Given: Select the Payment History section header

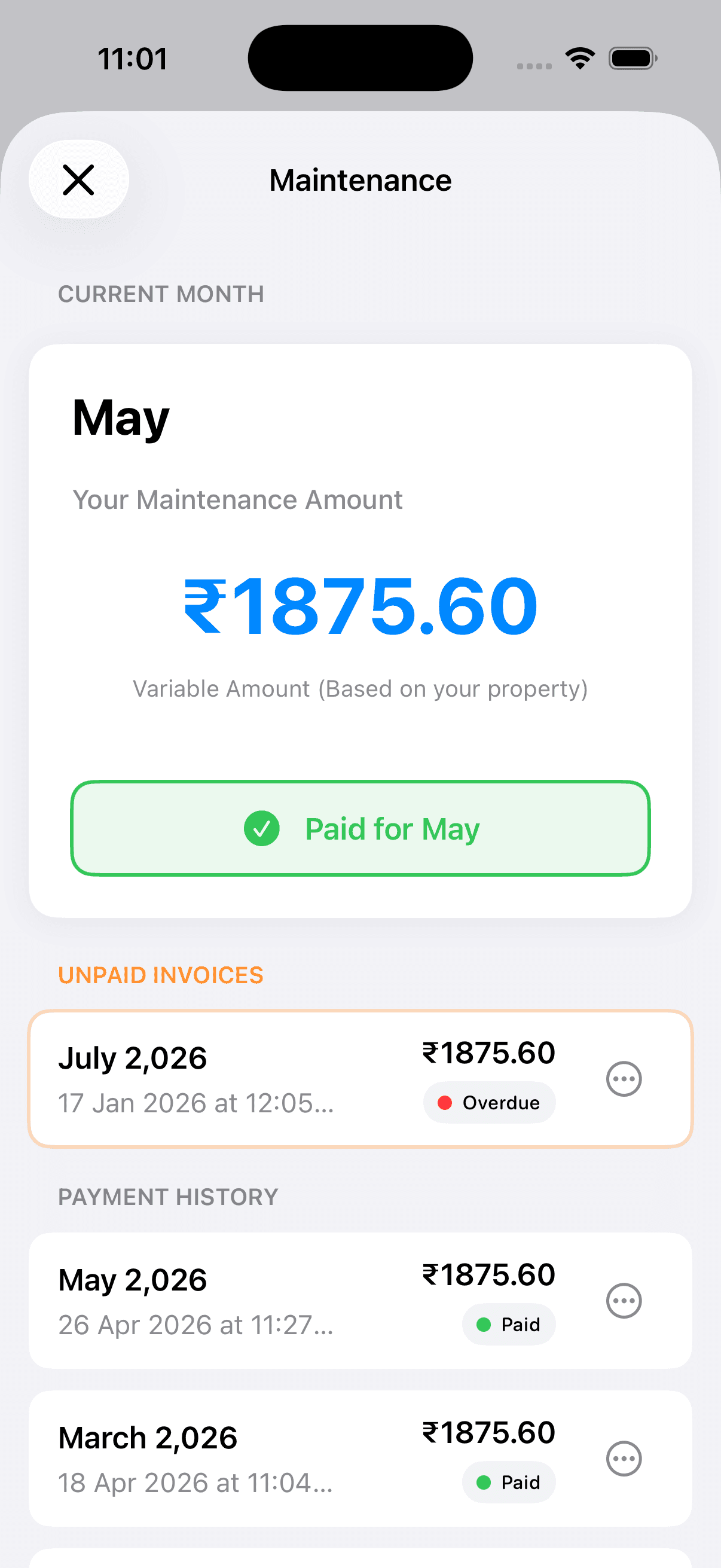Looking at the screenshot, I should 168,1197.
